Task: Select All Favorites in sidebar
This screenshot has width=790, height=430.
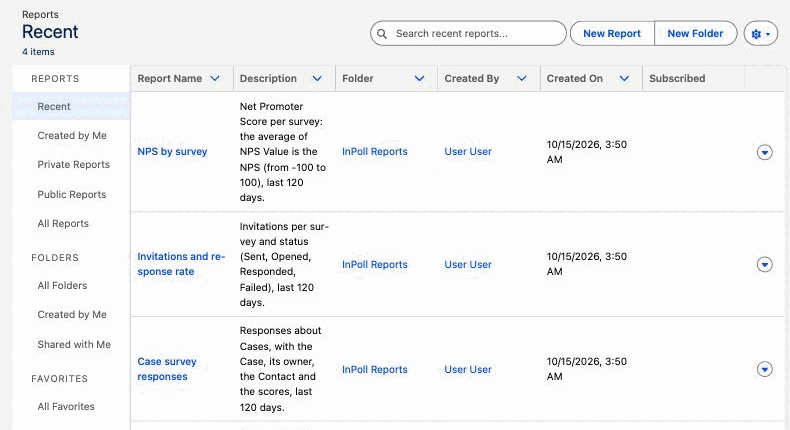Action: 66,407
